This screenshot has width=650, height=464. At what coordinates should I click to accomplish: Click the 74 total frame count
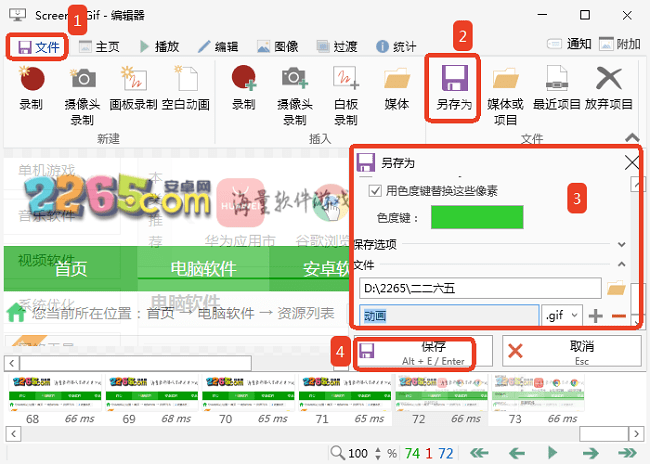[412, 453]
